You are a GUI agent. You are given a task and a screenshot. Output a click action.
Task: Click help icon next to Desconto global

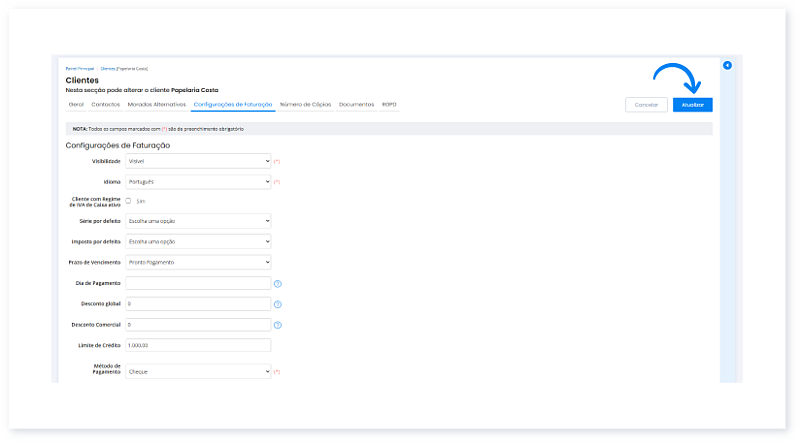click(x=278, y=304)
